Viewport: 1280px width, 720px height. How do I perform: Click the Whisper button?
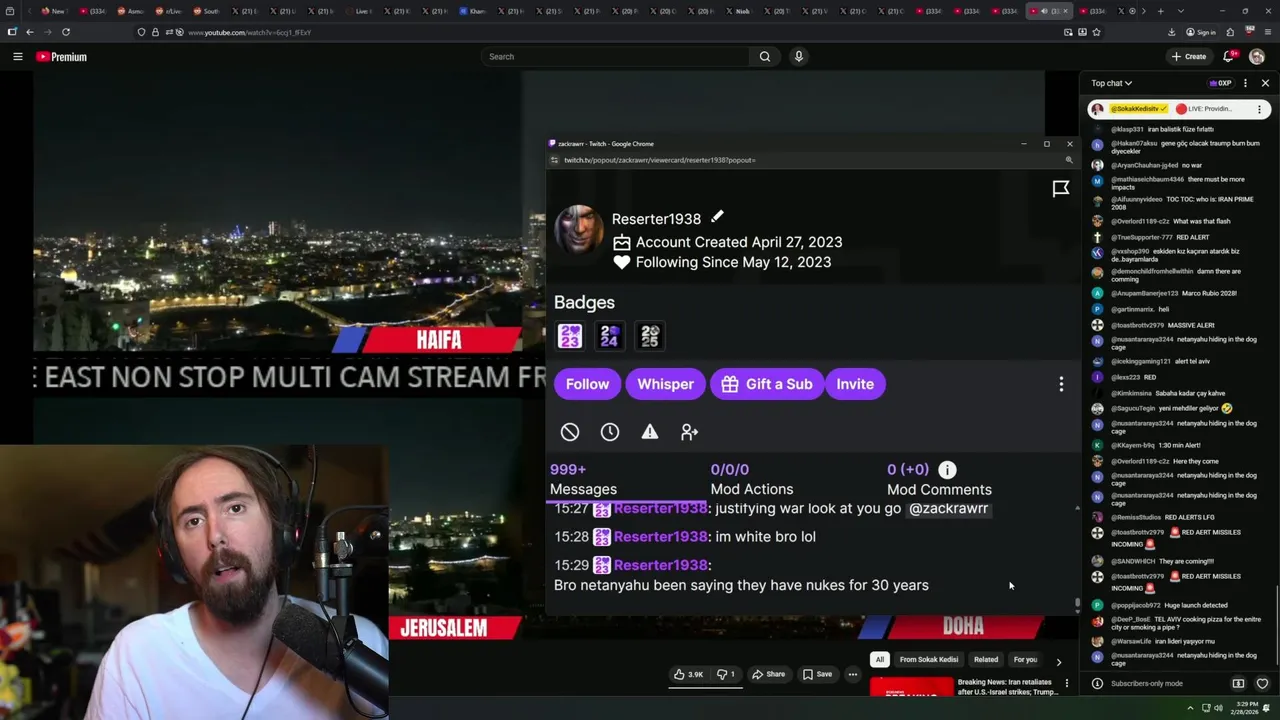click(665, 384)
